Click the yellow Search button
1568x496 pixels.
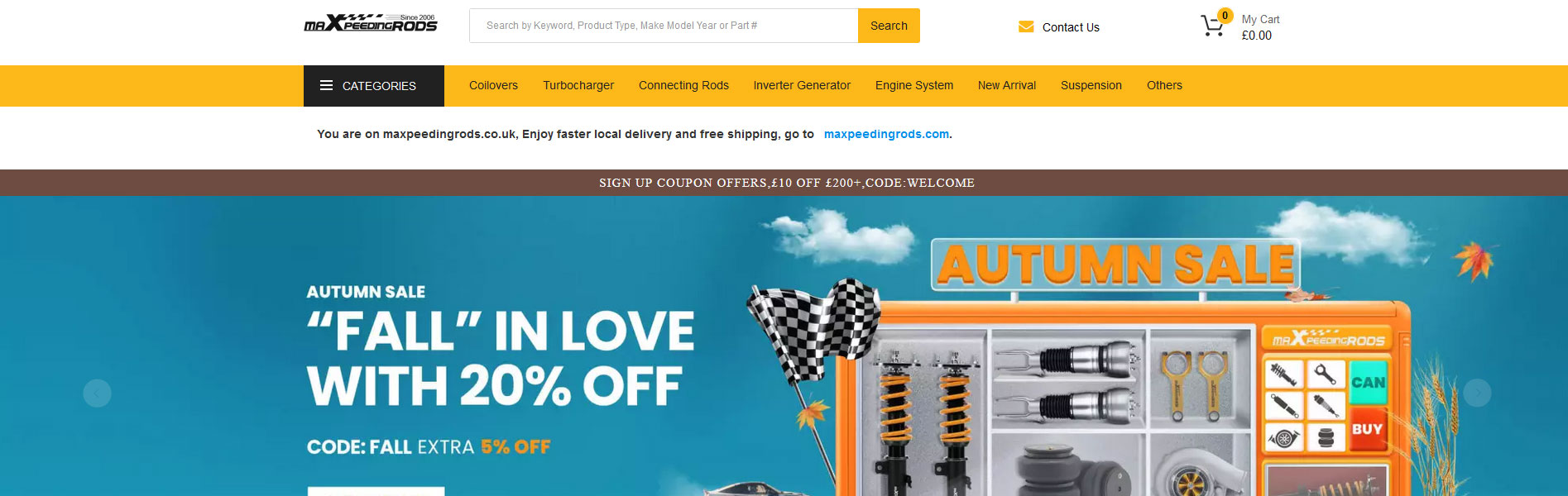point(889,26)
